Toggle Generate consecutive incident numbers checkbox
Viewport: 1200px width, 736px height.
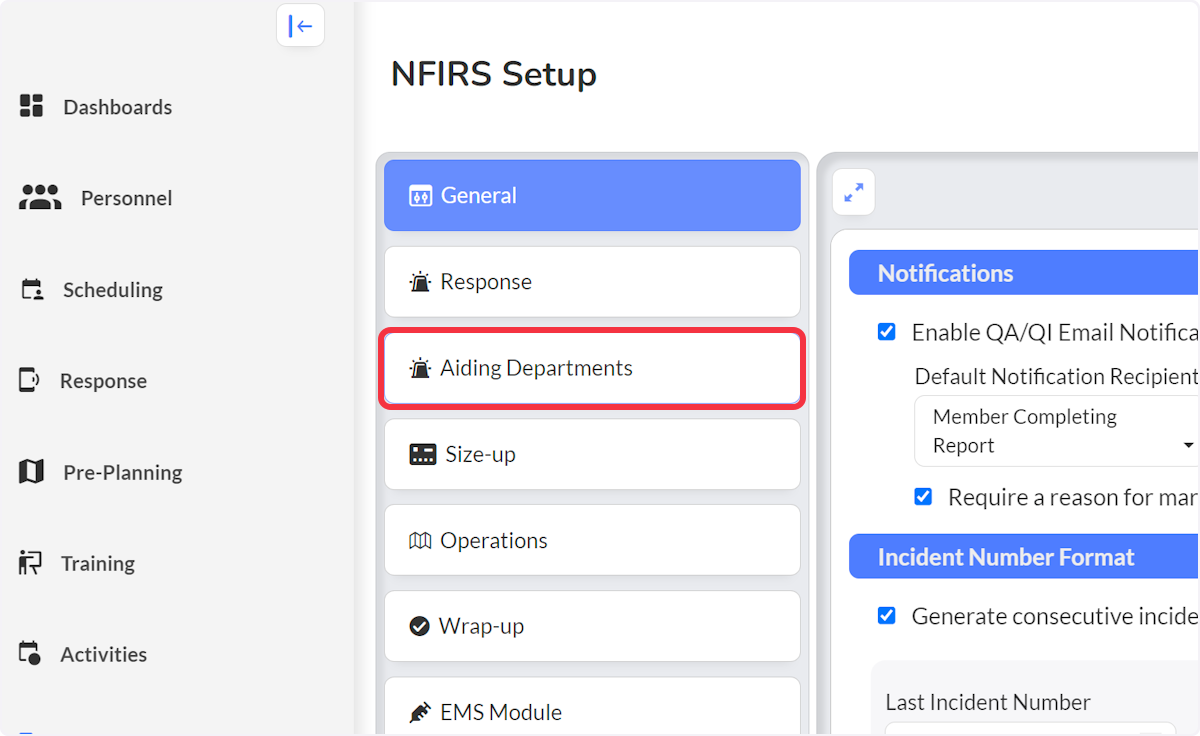pos(887,615)
